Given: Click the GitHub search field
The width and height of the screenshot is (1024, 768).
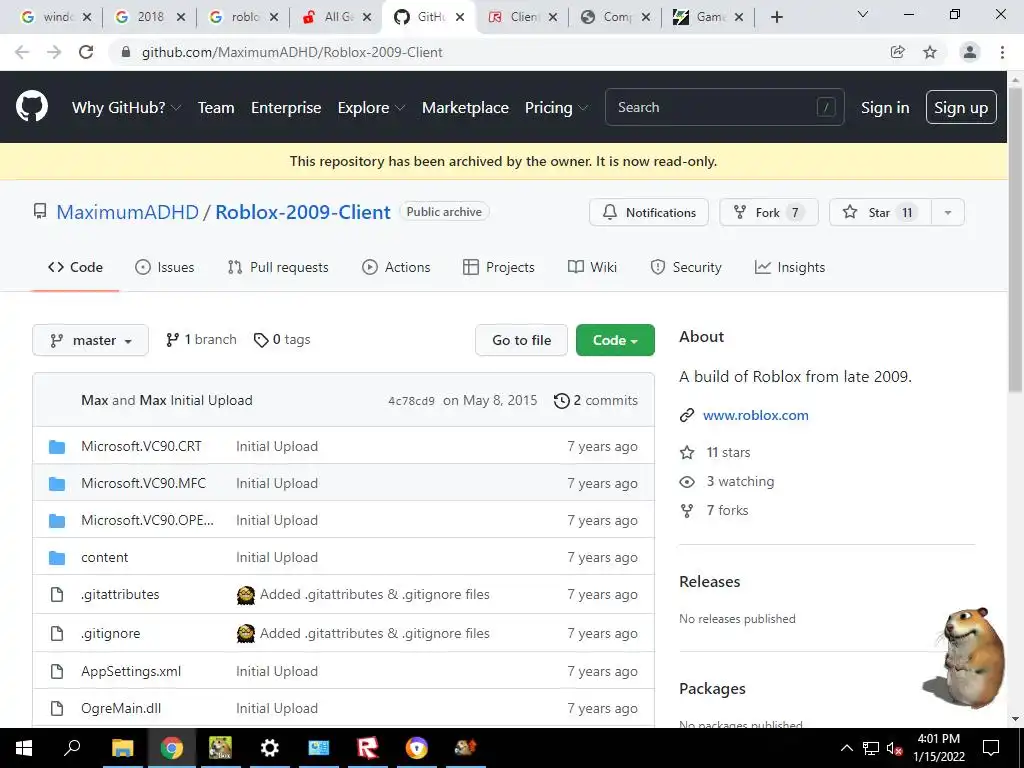Looking at the screenshot, I should tap(724, 107).
